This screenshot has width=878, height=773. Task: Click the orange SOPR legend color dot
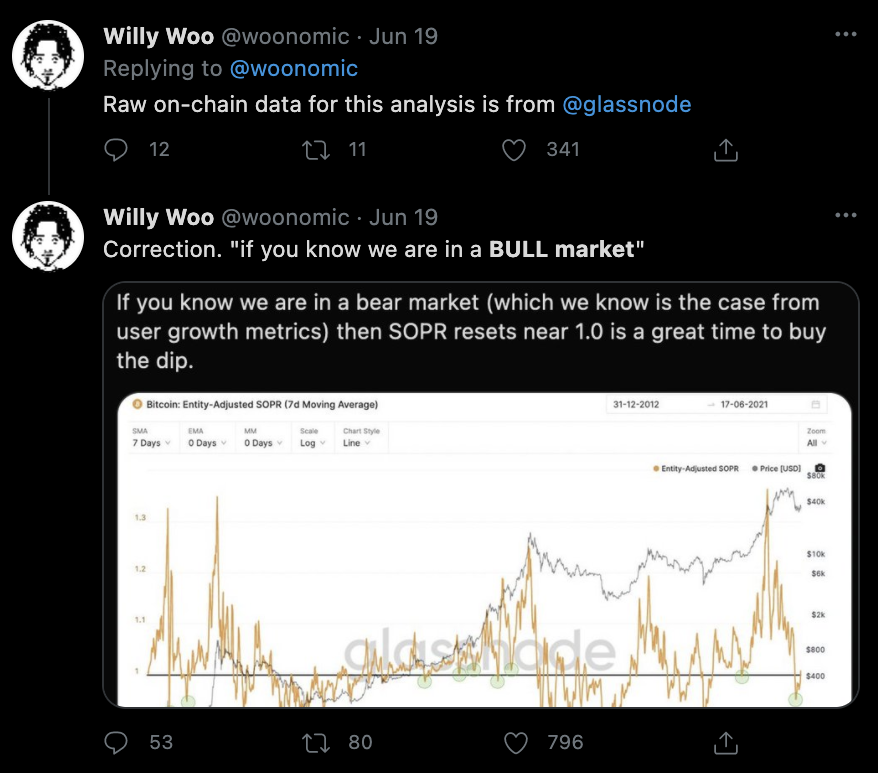click(x=655, y=468)
